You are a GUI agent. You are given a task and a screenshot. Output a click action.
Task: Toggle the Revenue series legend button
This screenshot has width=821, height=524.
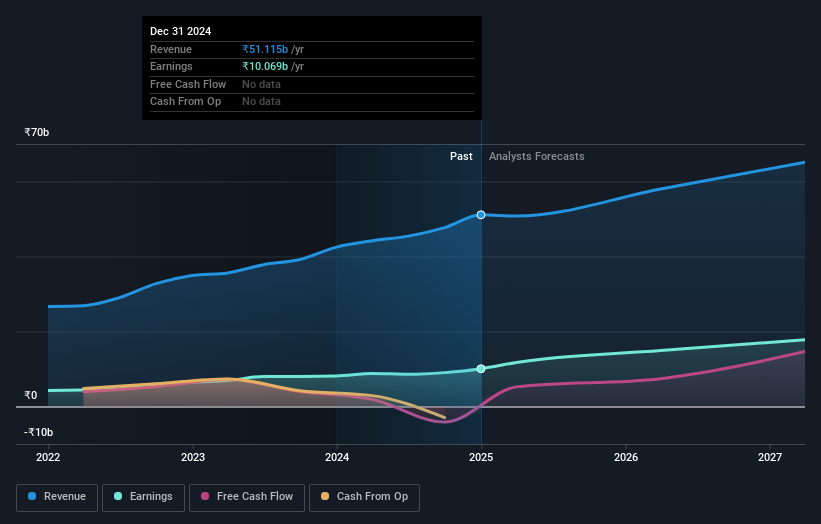click(57, 497)
